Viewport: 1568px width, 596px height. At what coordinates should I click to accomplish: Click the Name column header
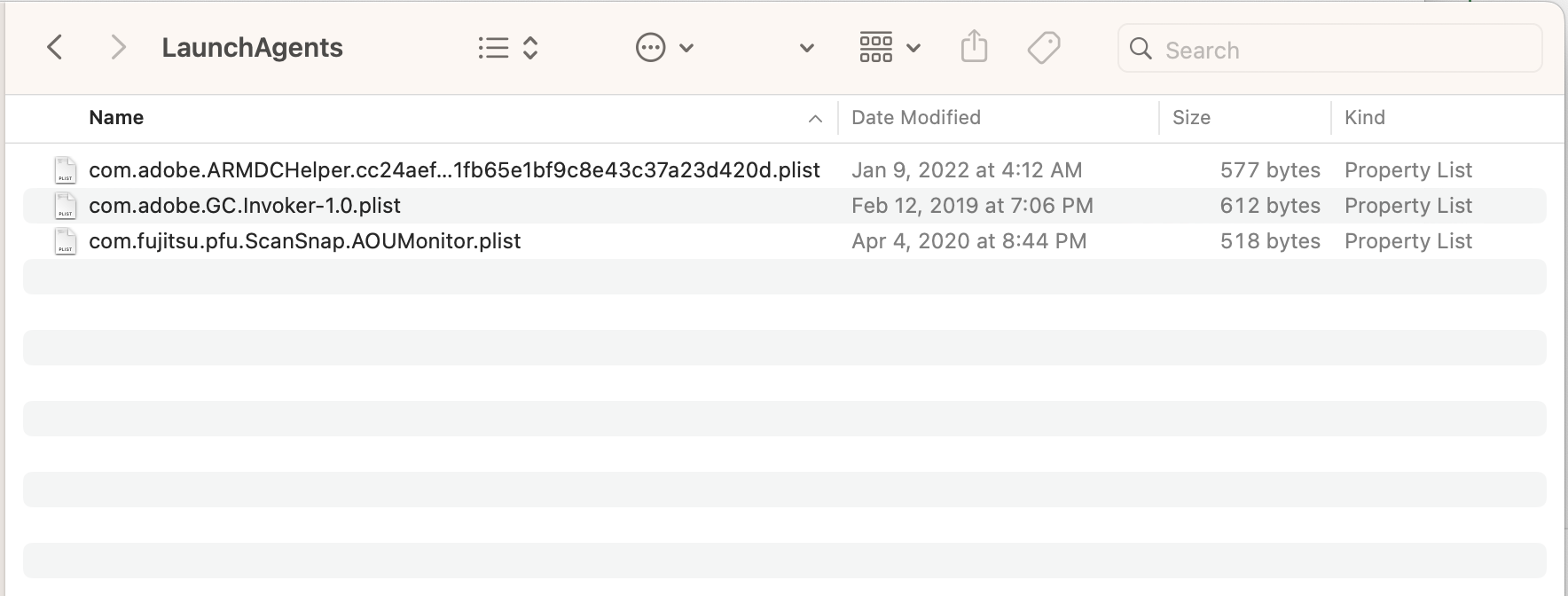coord(116,118)
